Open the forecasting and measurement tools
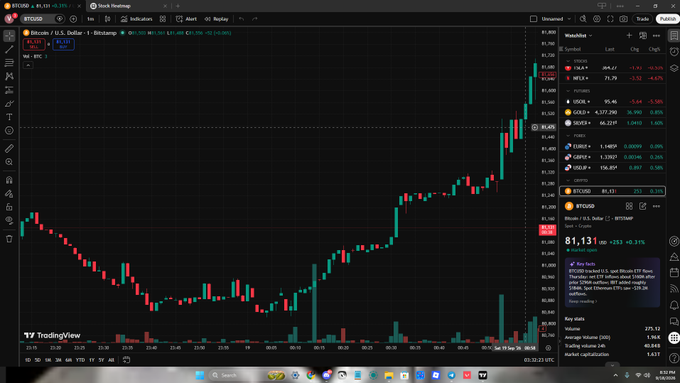Viewport: 680px width, 383px height. [x=9, y=90]
